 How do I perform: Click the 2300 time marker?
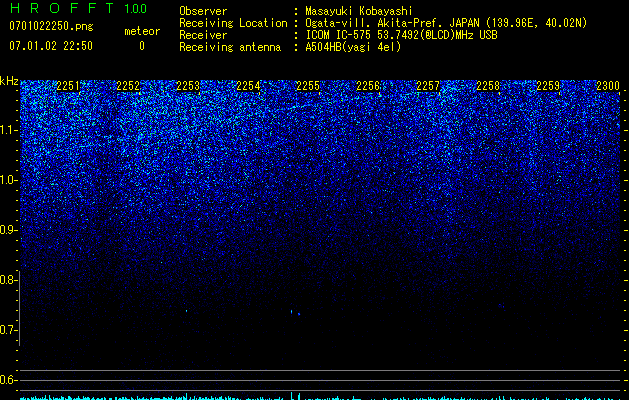[608, 86]
